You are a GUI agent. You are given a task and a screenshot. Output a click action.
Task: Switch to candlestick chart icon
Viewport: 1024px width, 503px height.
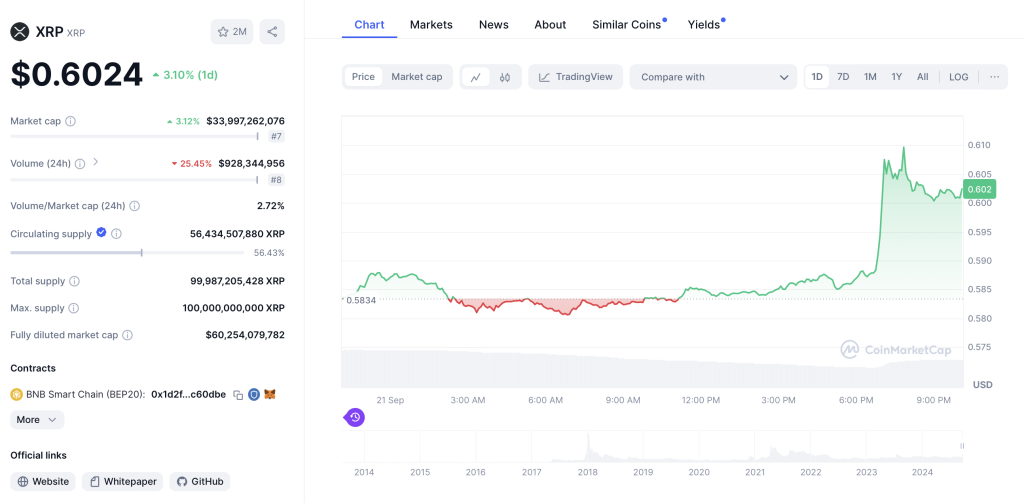(505, 77)
